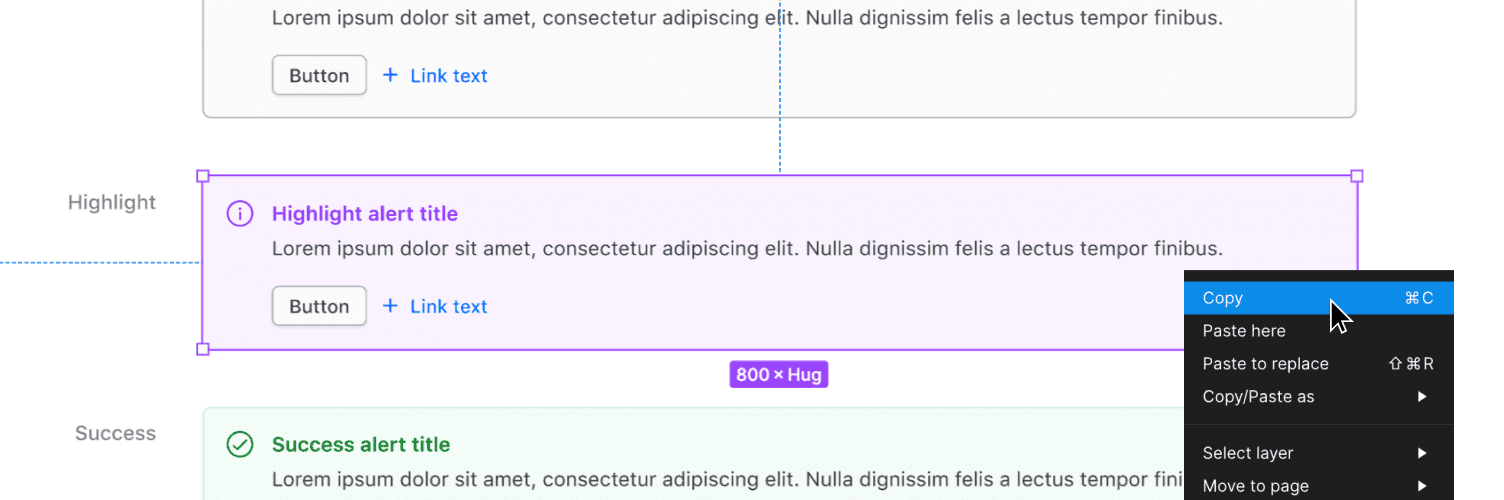Expand the Copy/Paste as submenu arrow
The width and height of the screenshot is (1504, 500).
coord(1422,397)
